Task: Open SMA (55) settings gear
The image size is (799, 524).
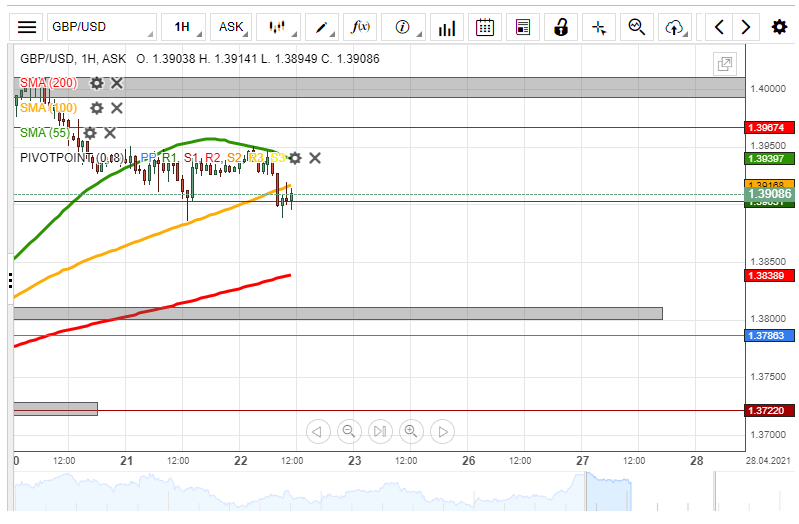Action: [90, 133]
